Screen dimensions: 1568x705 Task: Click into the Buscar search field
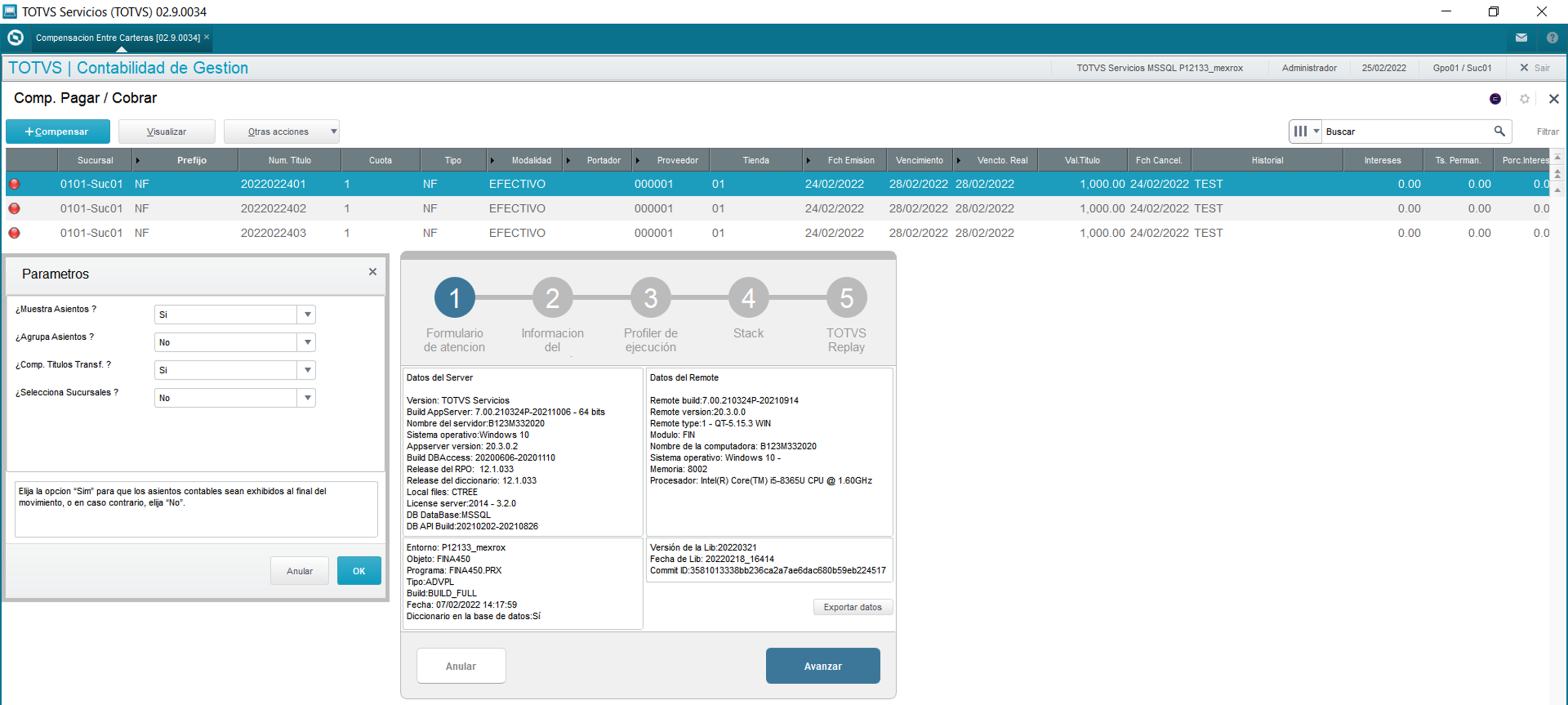pyautogui.click(x=1405, y=132)
